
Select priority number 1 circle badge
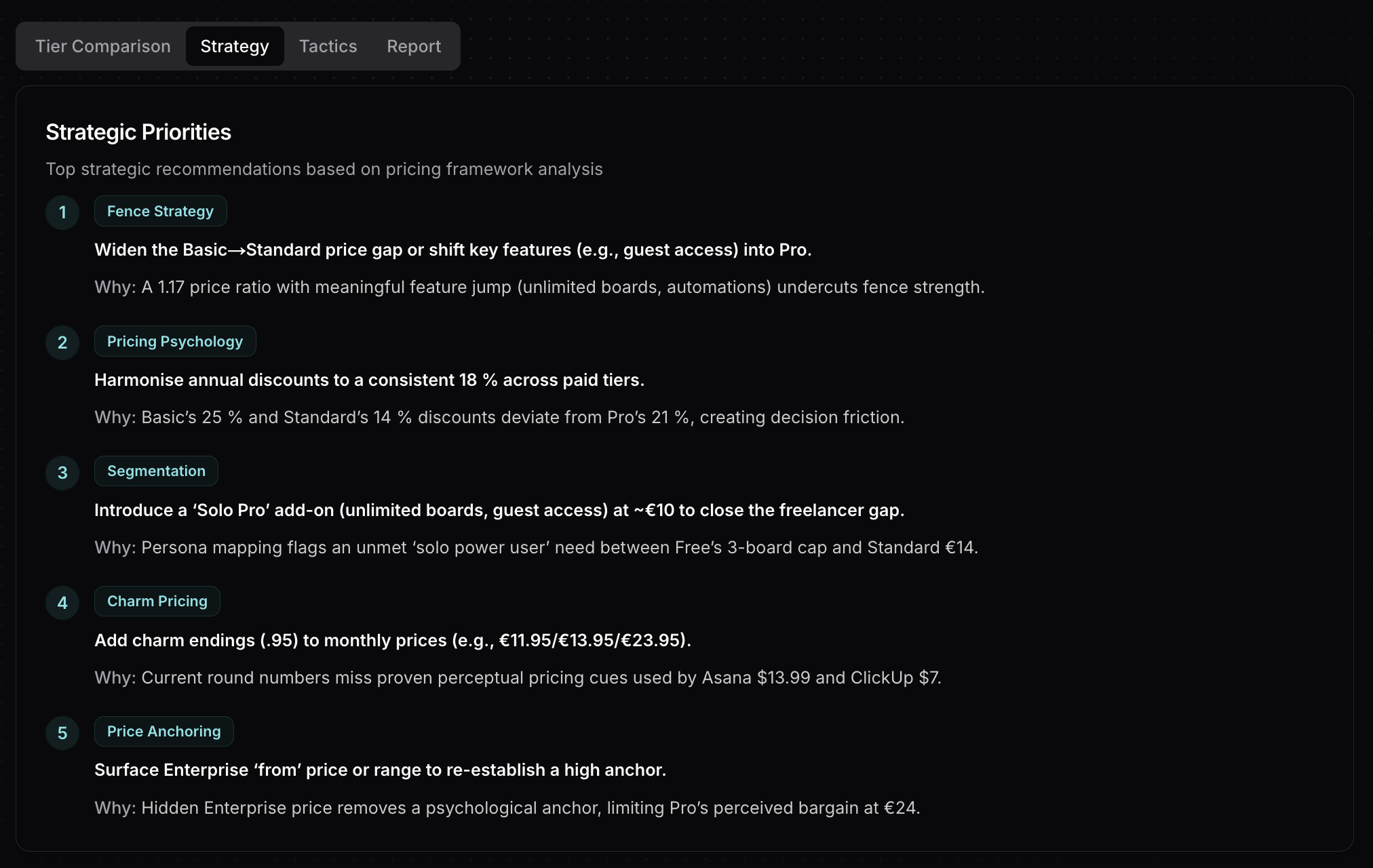[62, 212]
